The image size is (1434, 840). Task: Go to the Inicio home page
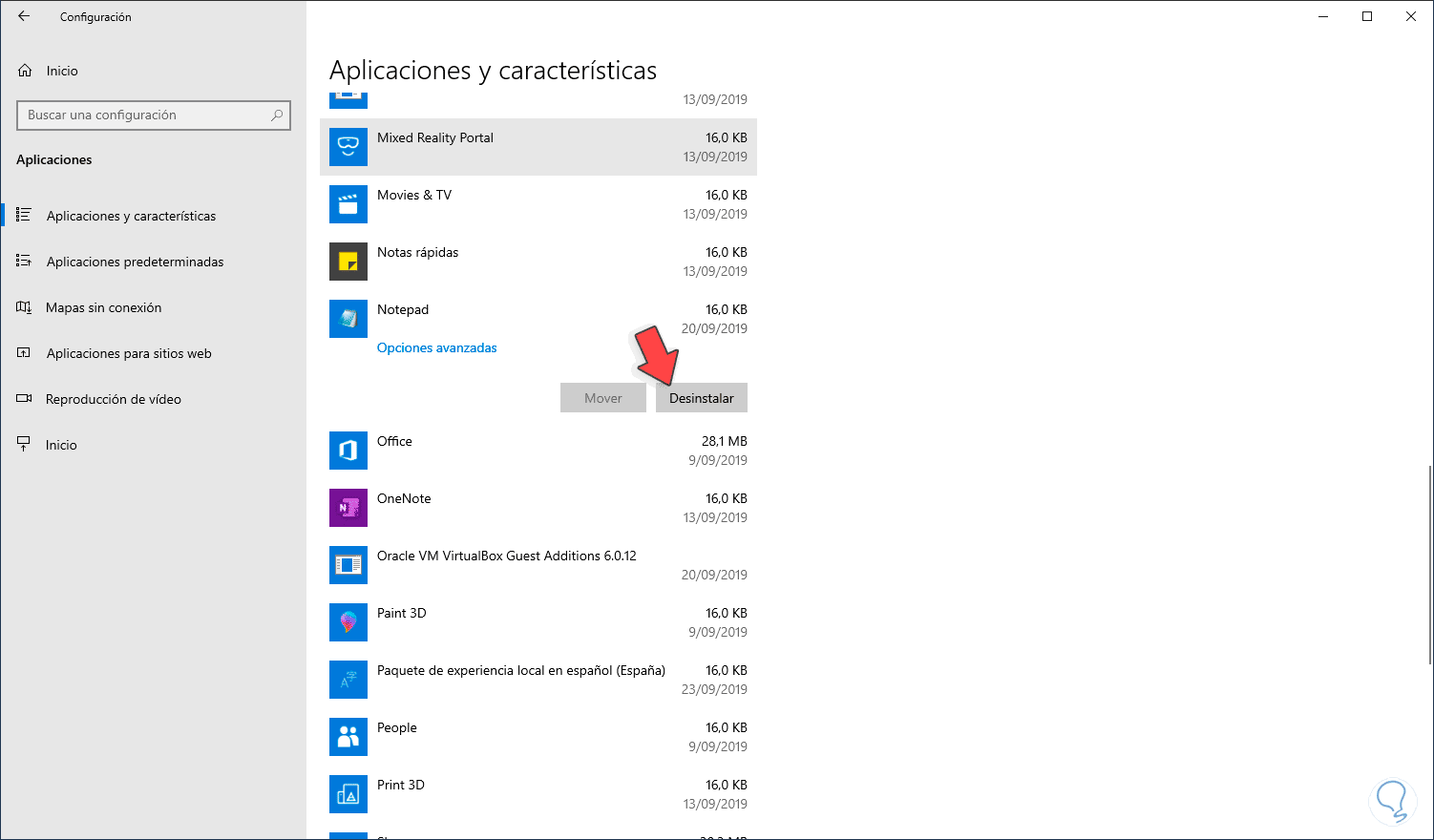tap(153, 71)
